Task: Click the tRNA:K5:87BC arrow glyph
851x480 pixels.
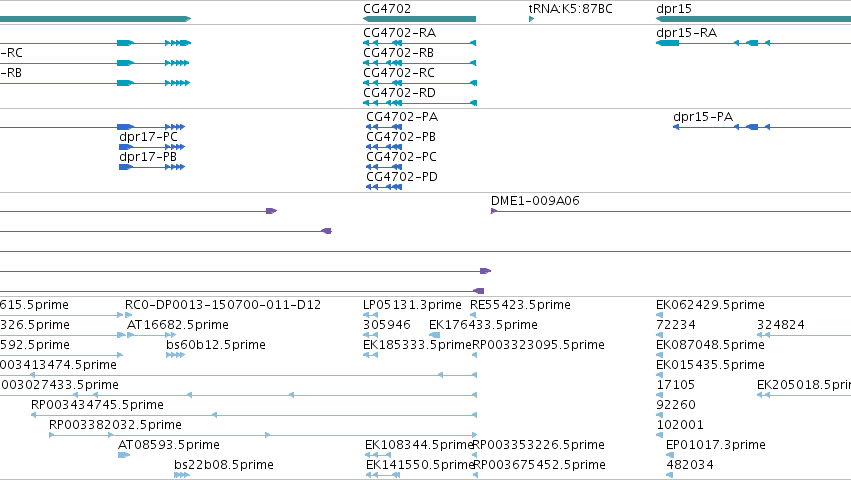Action: click(x=531, y=20)
